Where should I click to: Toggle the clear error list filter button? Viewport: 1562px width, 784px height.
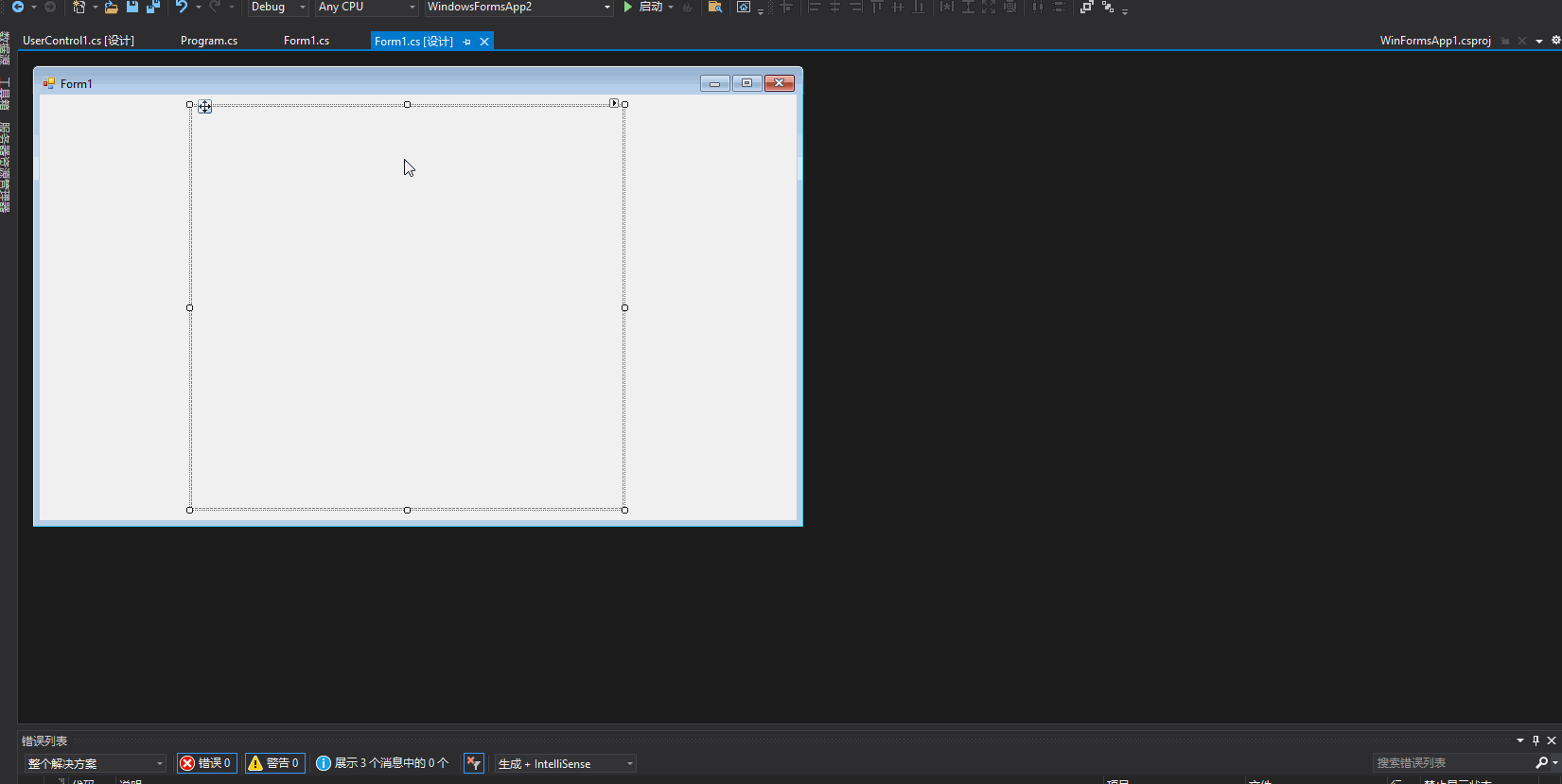click(474, 763)
